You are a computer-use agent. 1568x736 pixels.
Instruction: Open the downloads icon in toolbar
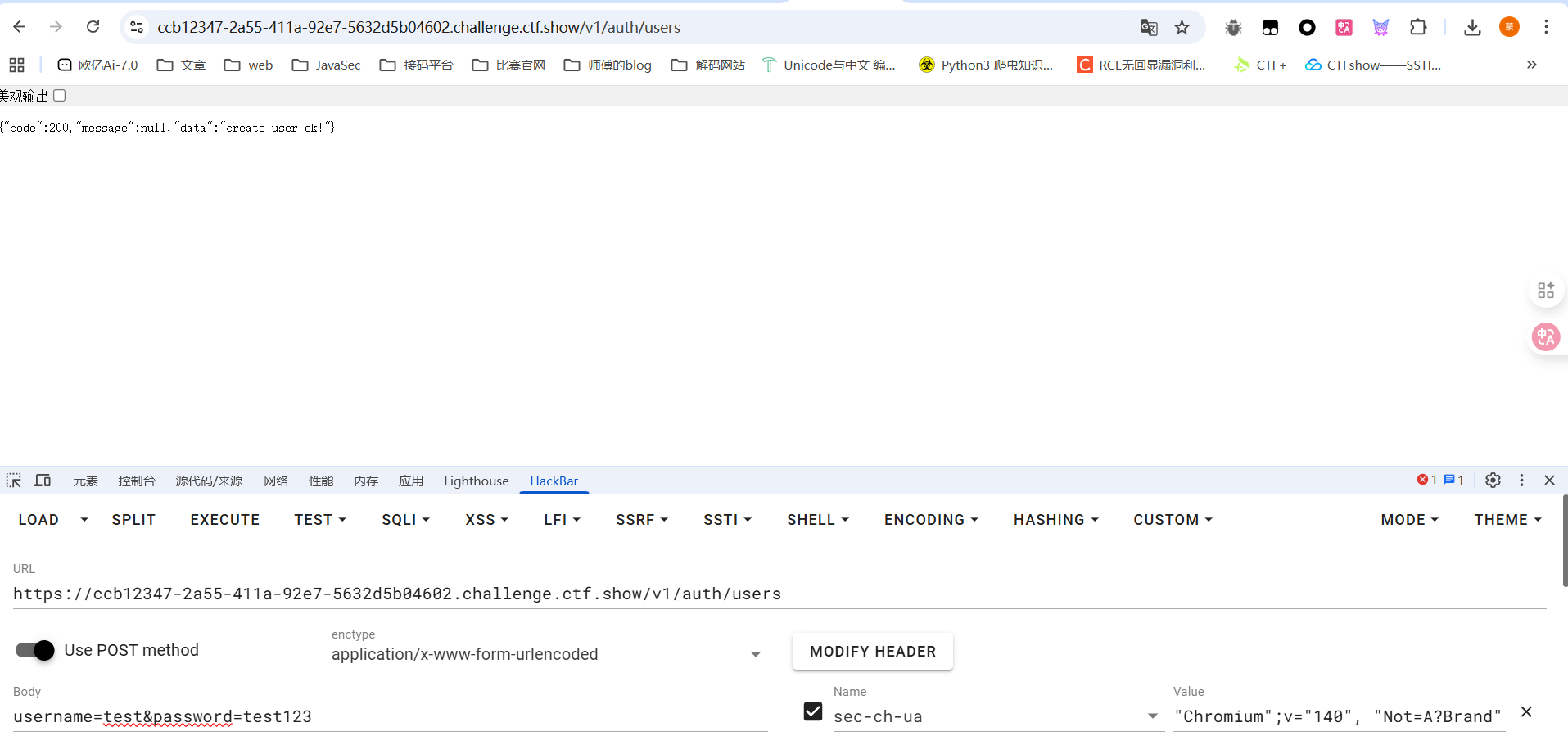click(x=1472, y=28)
